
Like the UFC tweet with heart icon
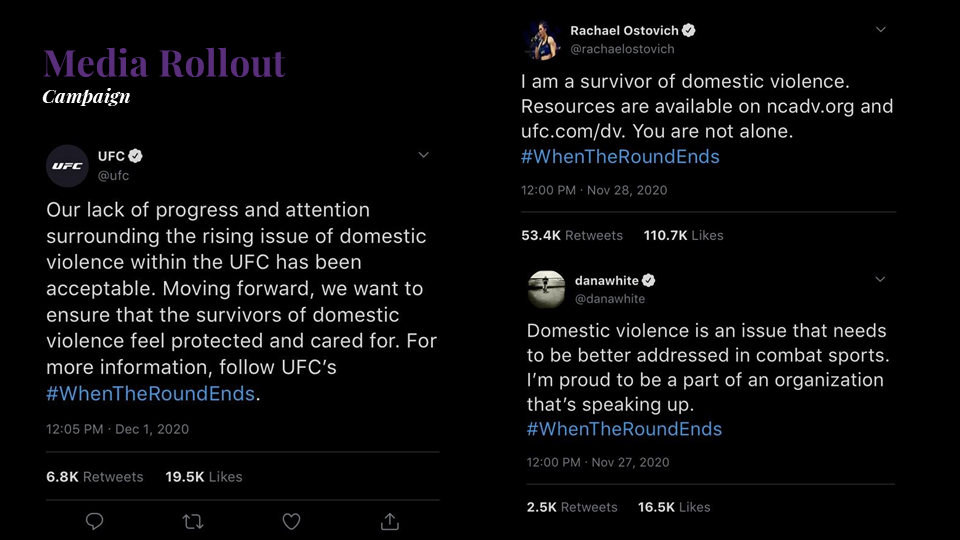click(291, 522)
